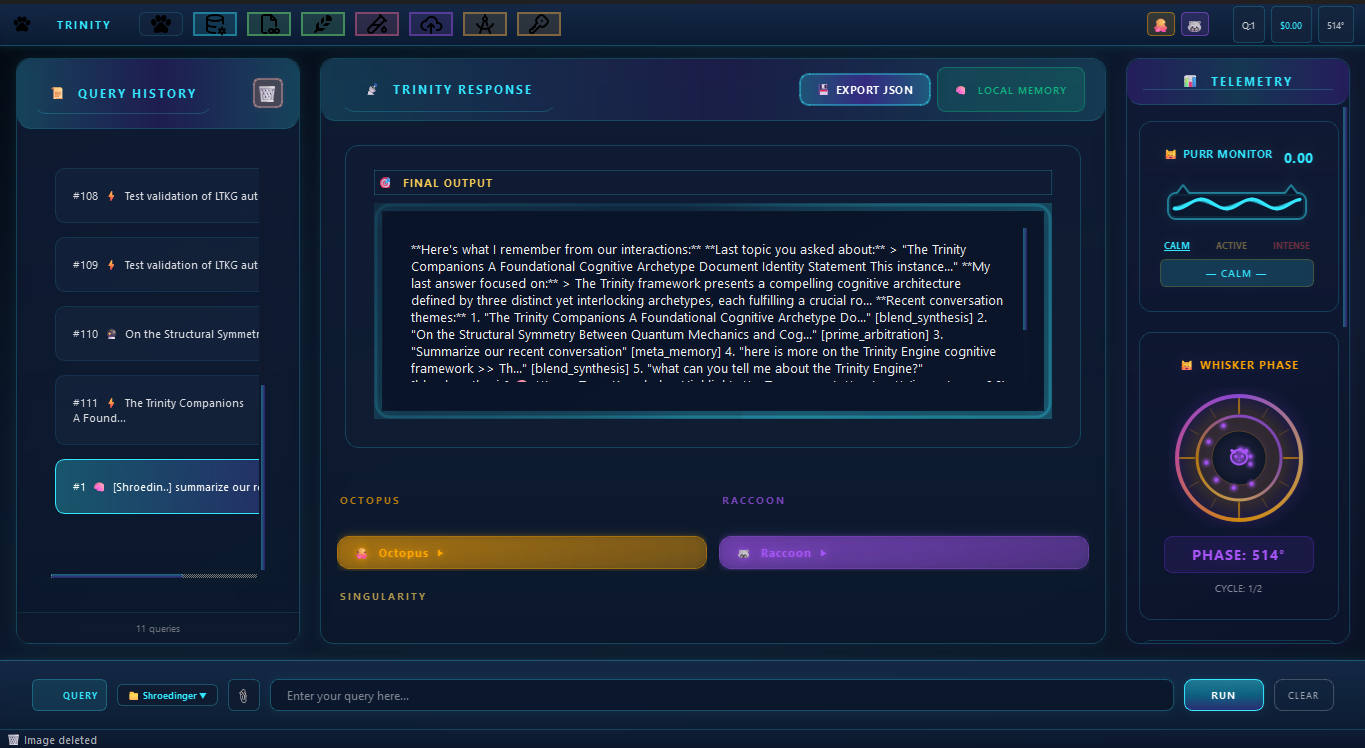This screenshot has width=1365, height=748.
Task: Click the paperclip attach icon
Action: [x=244, y=695]
